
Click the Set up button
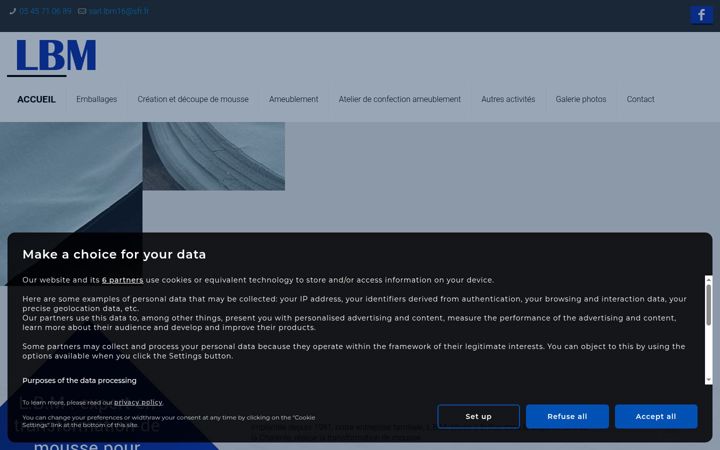click(478, 416)
